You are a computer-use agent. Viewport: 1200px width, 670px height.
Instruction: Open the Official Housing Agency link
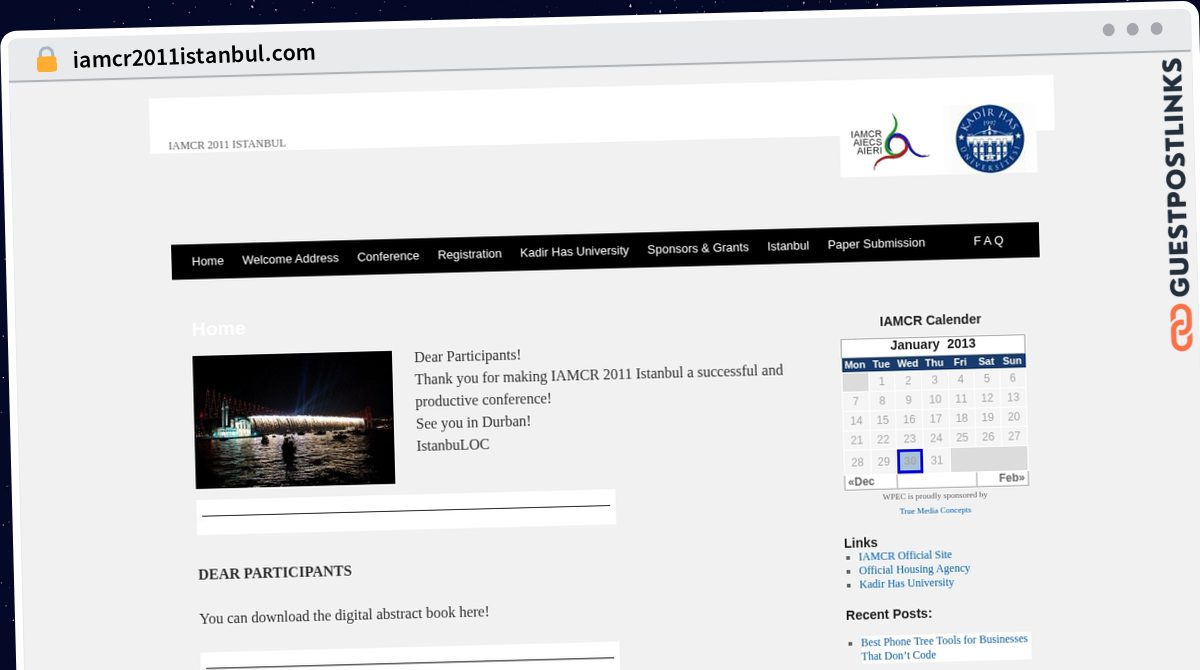point(914,569)
